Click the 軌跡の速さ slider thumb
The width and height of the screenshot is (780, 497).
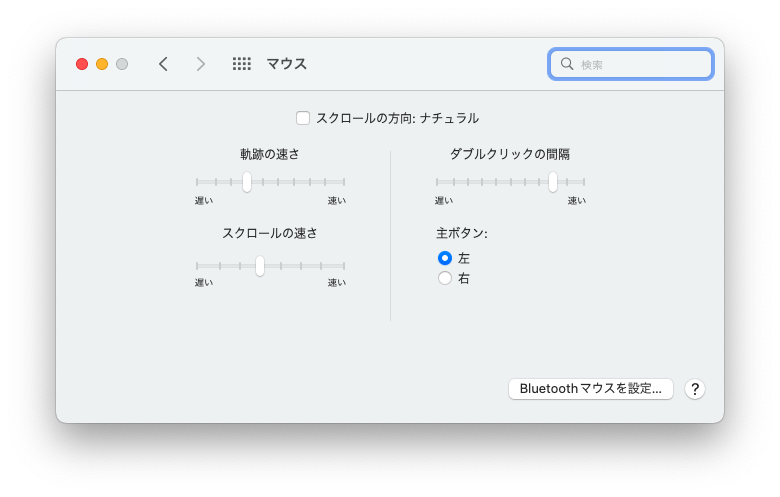(247, 182)
